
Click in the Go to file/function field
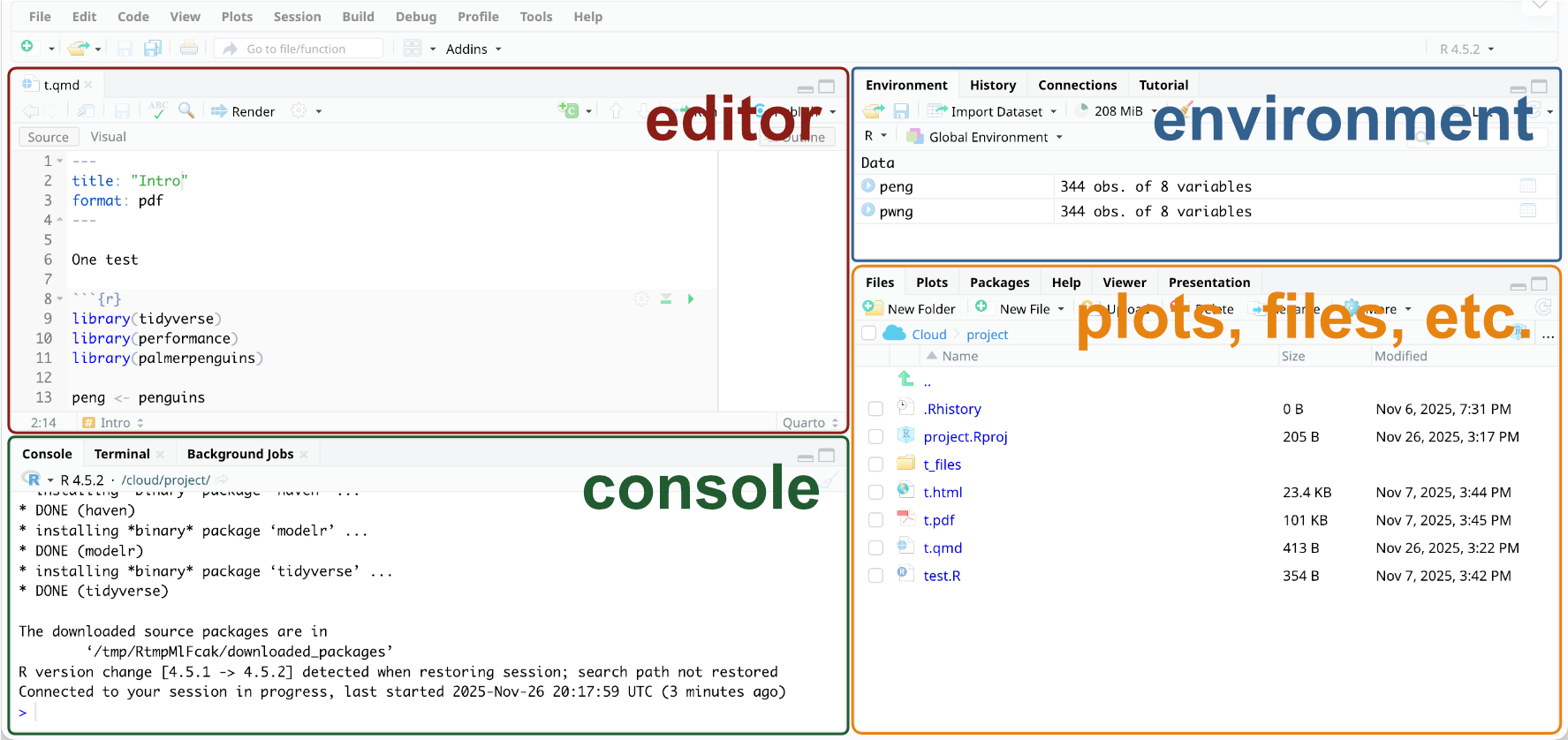coord(305,49)
